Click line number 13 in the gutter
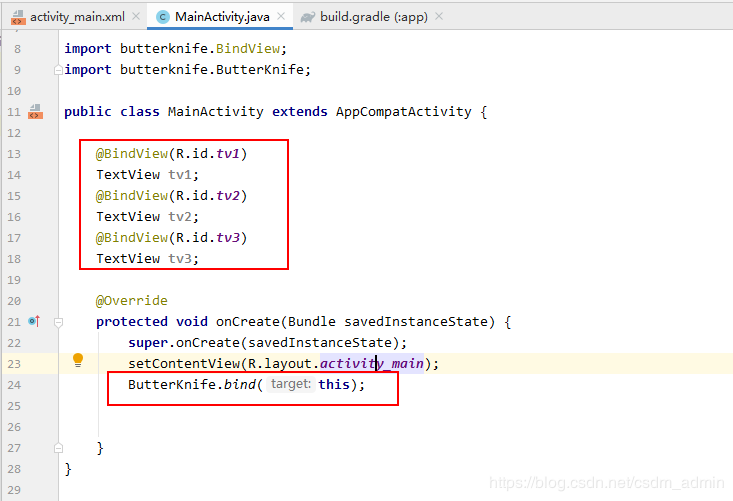 pyautogui.click(x=14, y=154)
